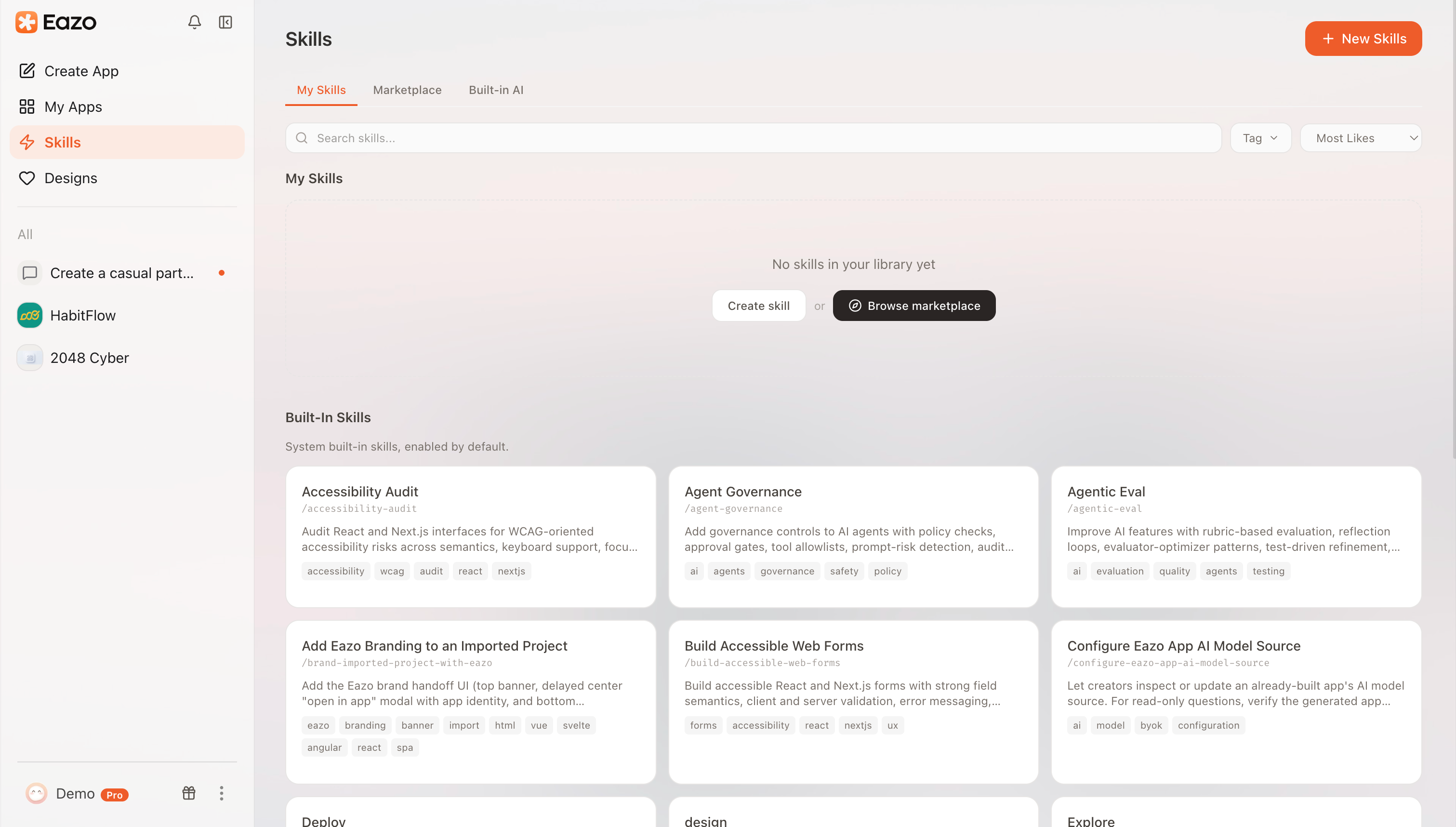Switch to the Marketplace tab
Screen dimensions: 1456x827
407,90
